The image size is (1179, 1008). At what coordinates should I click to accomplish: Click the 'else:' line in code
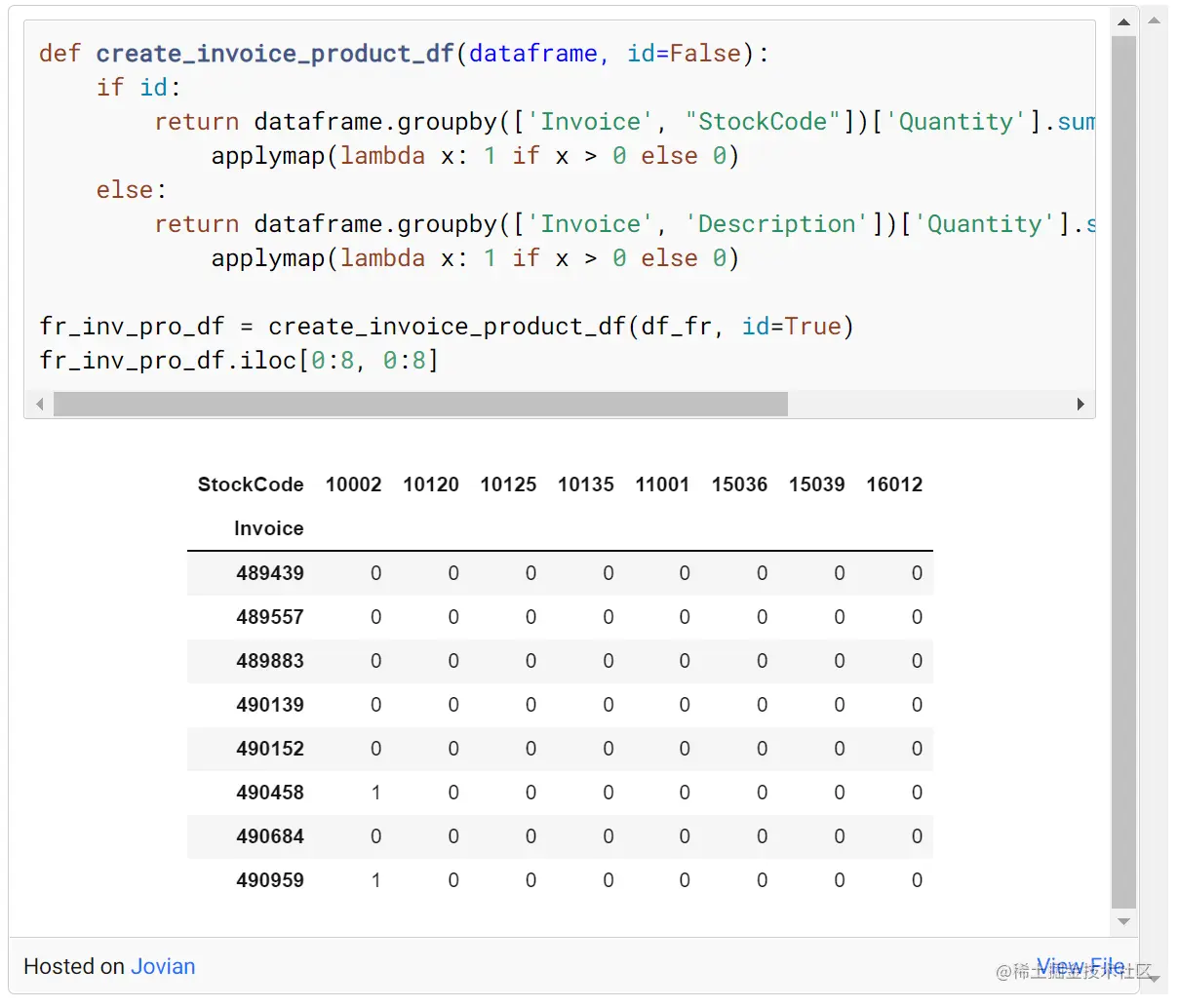tap(132, 190)
